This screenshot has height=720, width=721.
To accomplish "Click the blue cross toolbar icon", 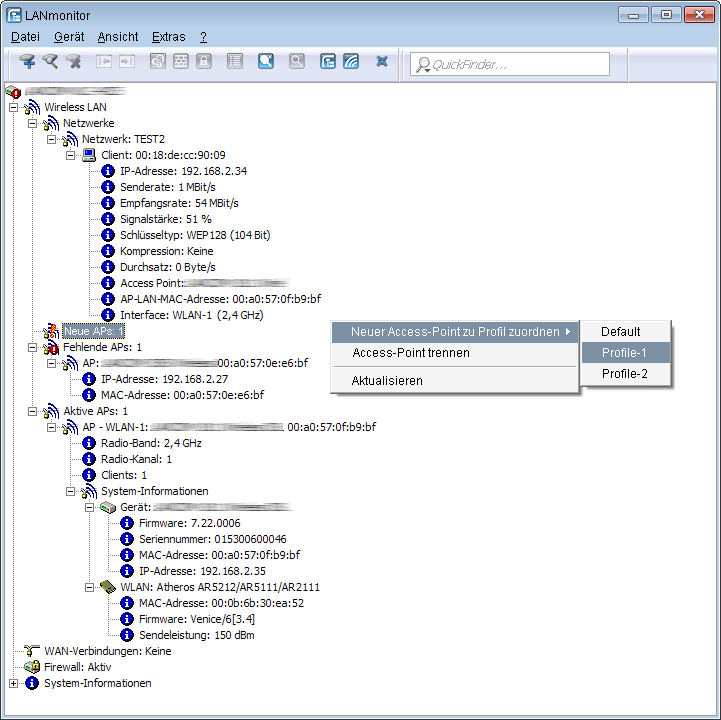I will click(x=381, y=62).
